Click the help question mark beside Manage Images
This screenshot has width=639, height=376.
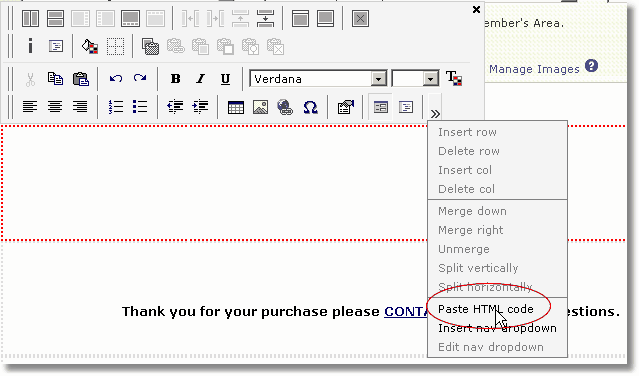point(591,66)
